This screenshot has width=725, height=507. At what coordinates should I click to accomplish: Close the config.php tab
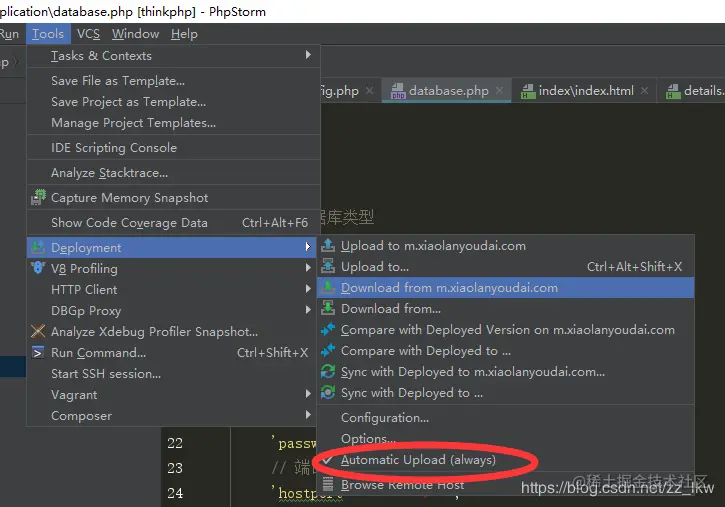pyautogui.click(x=369, y=91)
